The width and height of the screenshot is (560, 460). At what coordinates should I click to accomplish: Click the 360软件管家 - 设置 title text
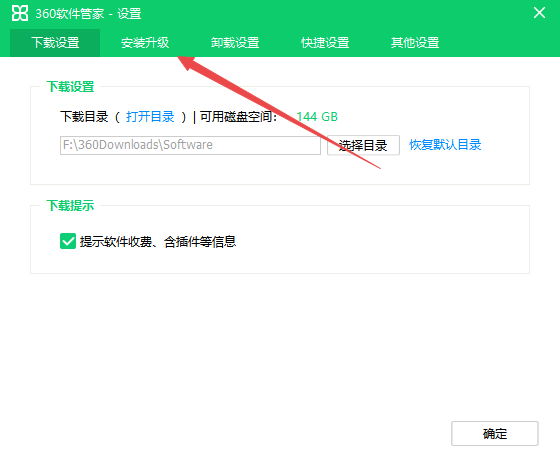tap(88, 14)
